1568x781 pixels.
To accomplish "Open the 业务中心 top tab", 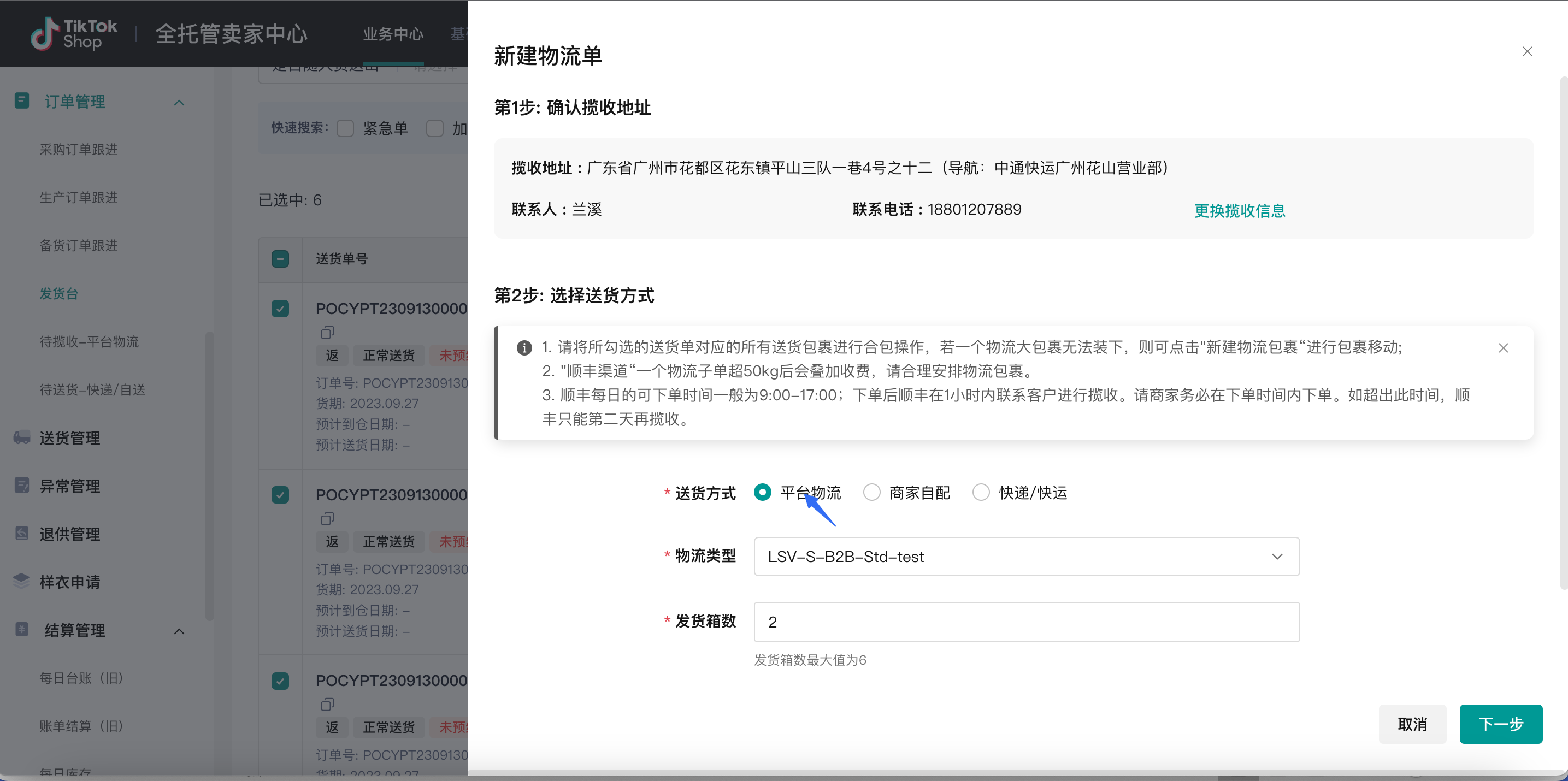I will 393,34.
